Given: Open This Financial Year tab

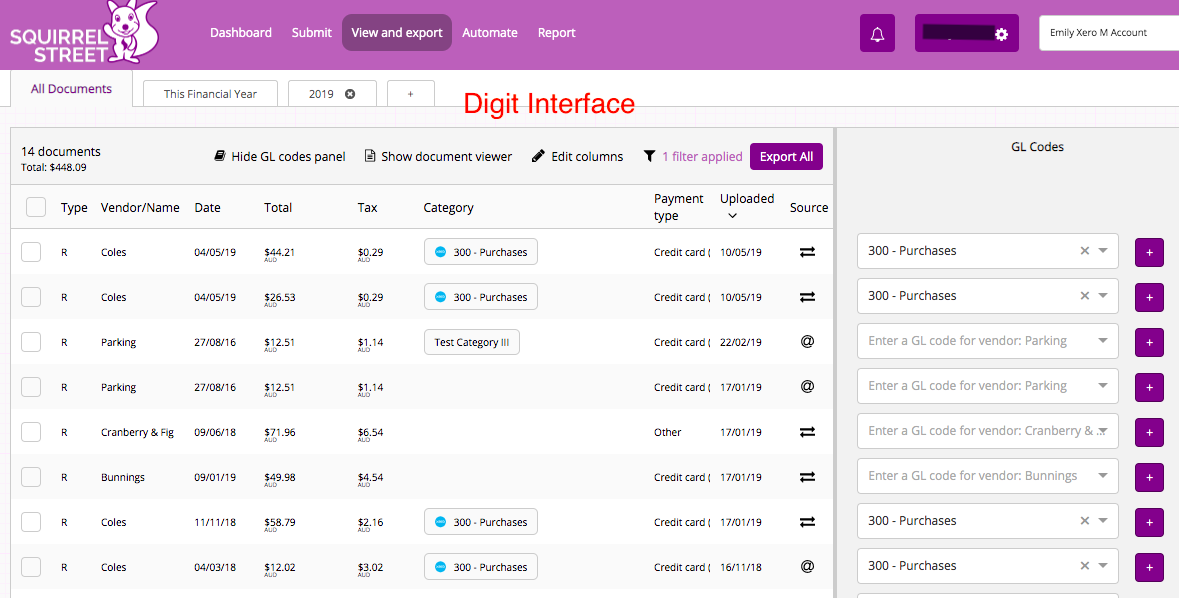Looking at the screenshot, I should (x=211, y=94).
